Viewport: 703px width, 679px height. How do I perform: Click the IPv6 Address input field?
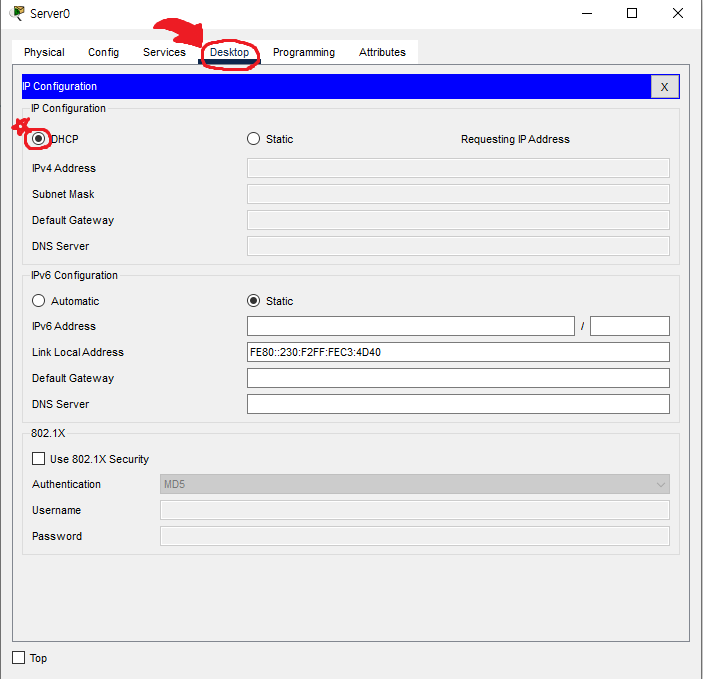click(x=411, y=326)
